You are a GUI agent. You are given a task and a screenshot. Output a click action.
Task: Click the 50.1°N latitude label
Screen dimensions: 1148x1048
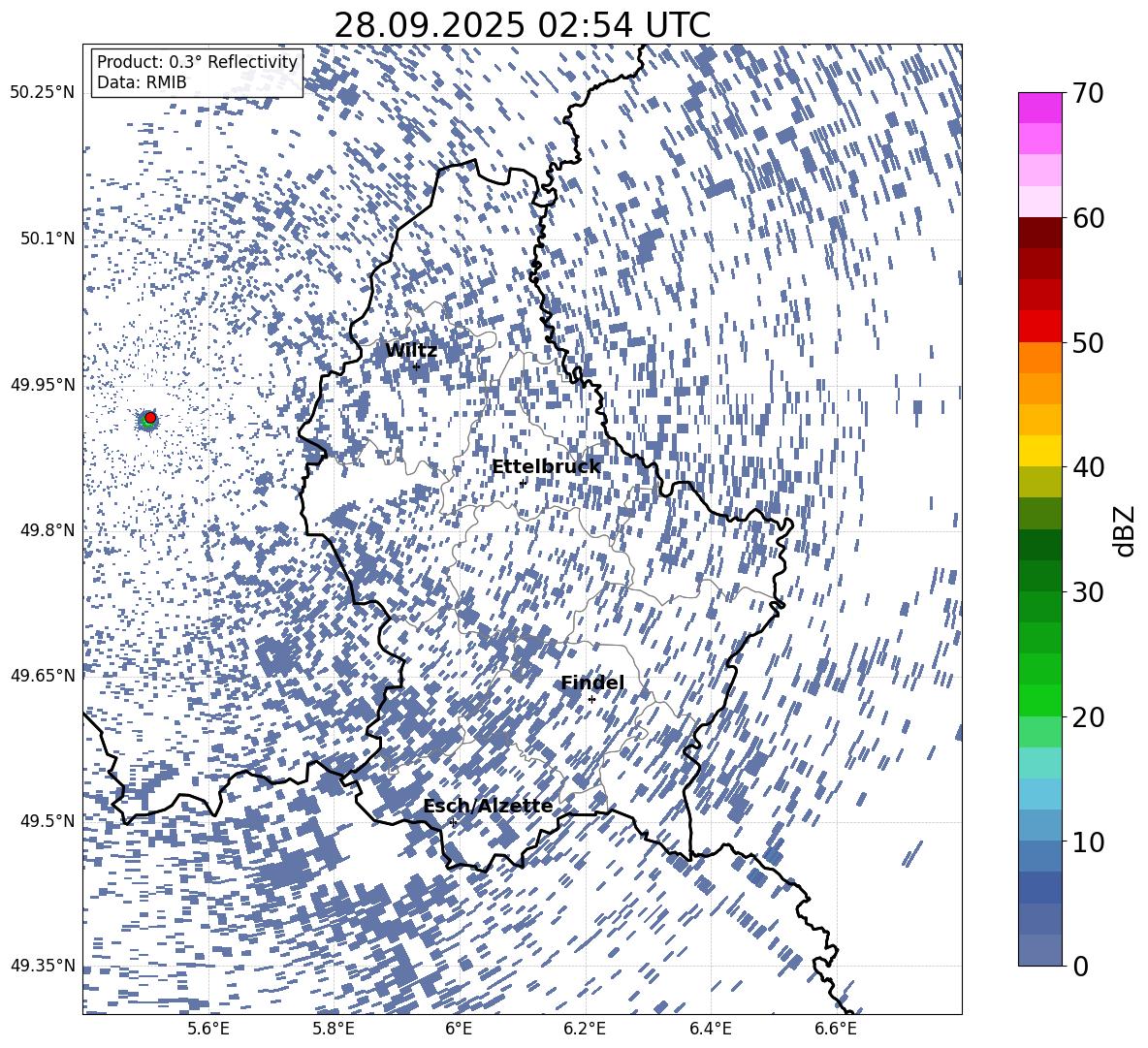click(47, 238)
